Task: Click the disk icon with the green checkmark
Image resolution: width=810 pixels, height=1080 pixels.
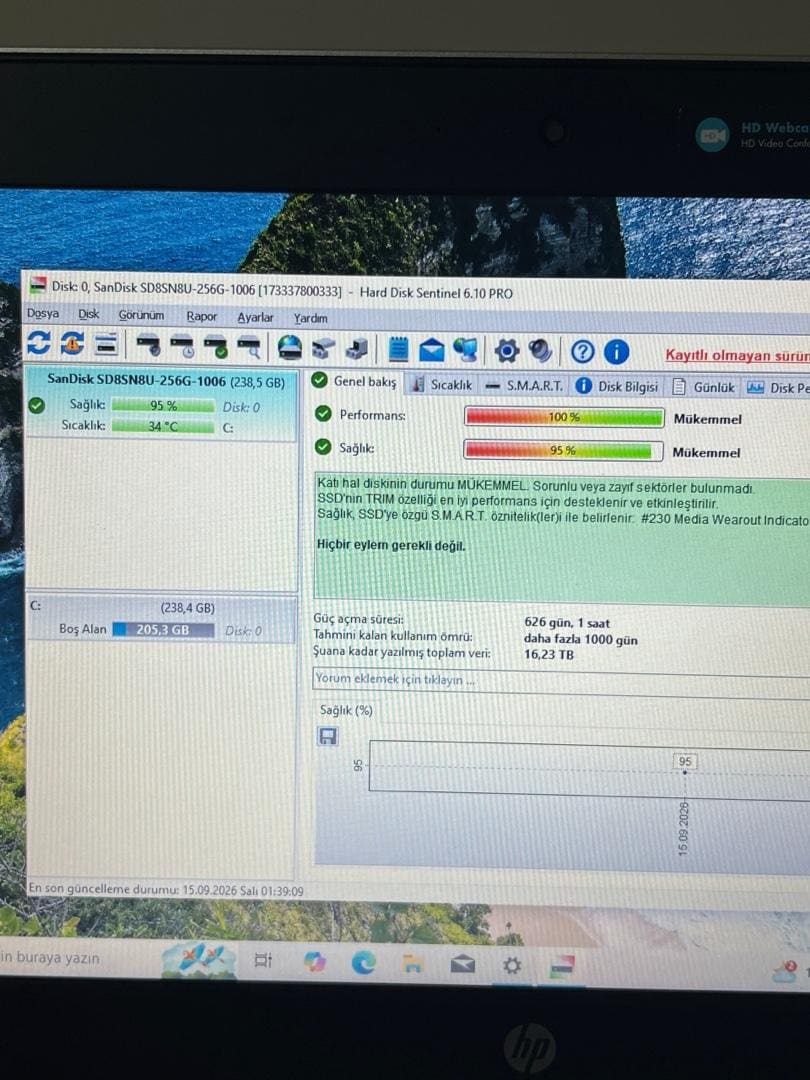Action: [x=216, y=346]
